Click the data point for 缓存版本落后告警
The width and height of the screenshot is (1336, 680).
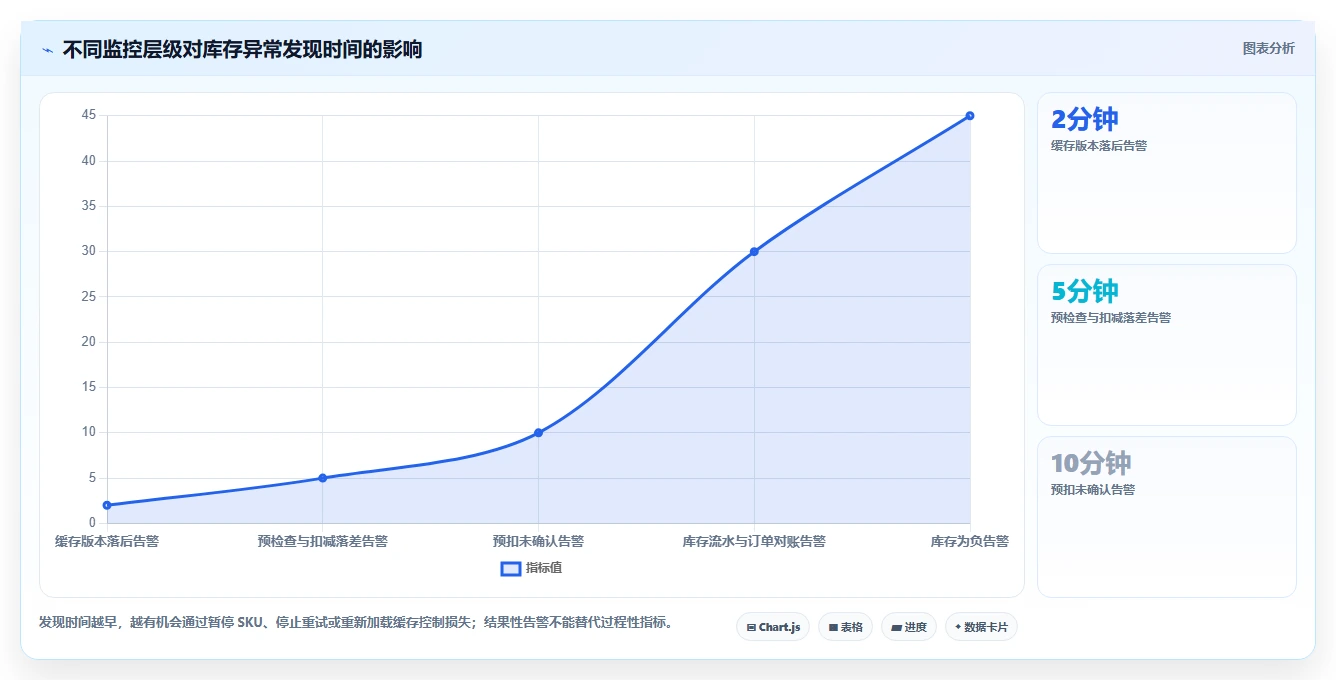click(107, 505)
